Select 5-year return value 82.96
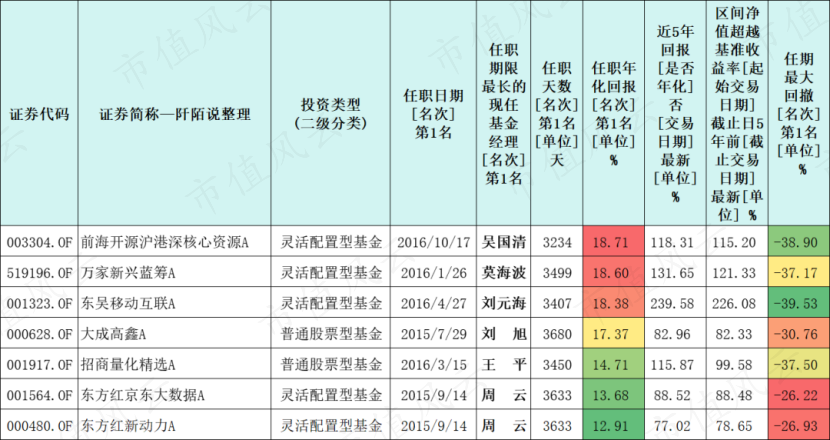Image resolution: width=830 pixels, height=440 pixels. click(x=675, y=334)
